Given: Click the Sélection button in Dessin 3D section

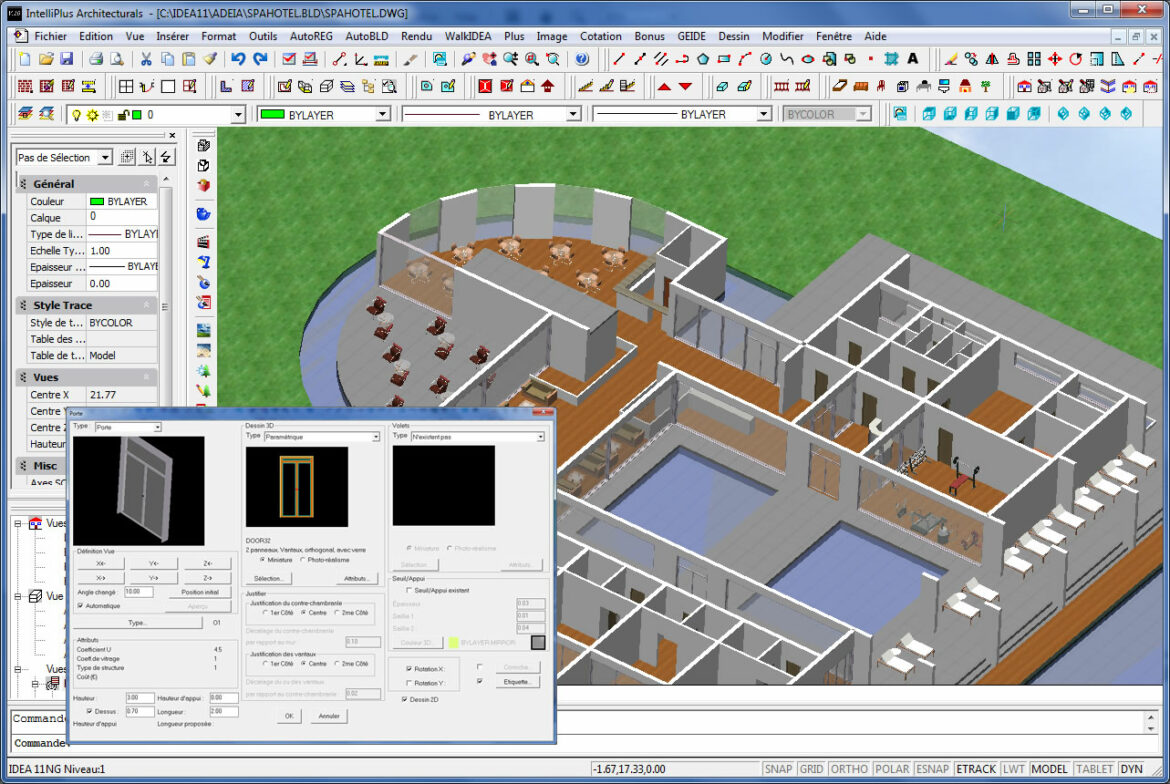Looking at the screenshot, I should coord(268,578).
